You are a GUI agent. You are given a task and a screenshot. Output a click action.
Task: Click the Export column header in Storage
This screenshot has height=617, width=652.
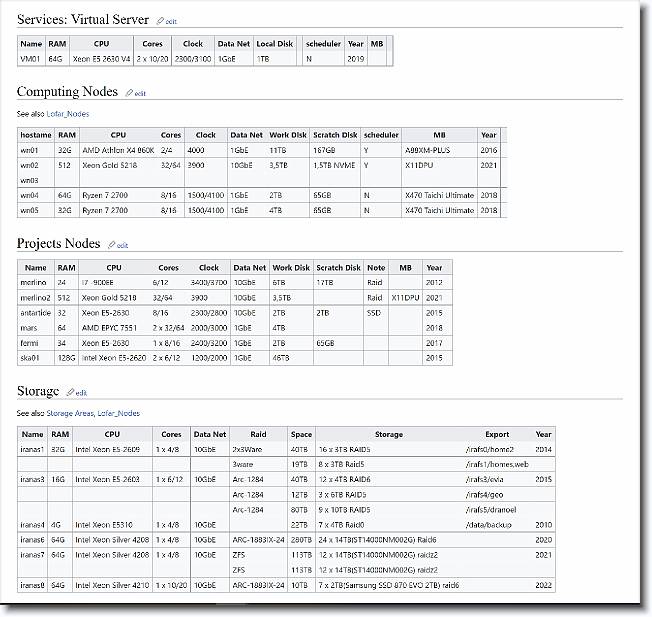[x=497, y=434]
